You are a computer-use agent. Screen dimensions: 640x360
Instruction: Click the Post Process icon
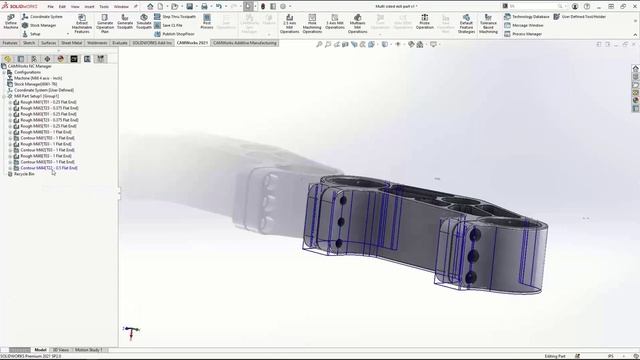click(207, 22)
